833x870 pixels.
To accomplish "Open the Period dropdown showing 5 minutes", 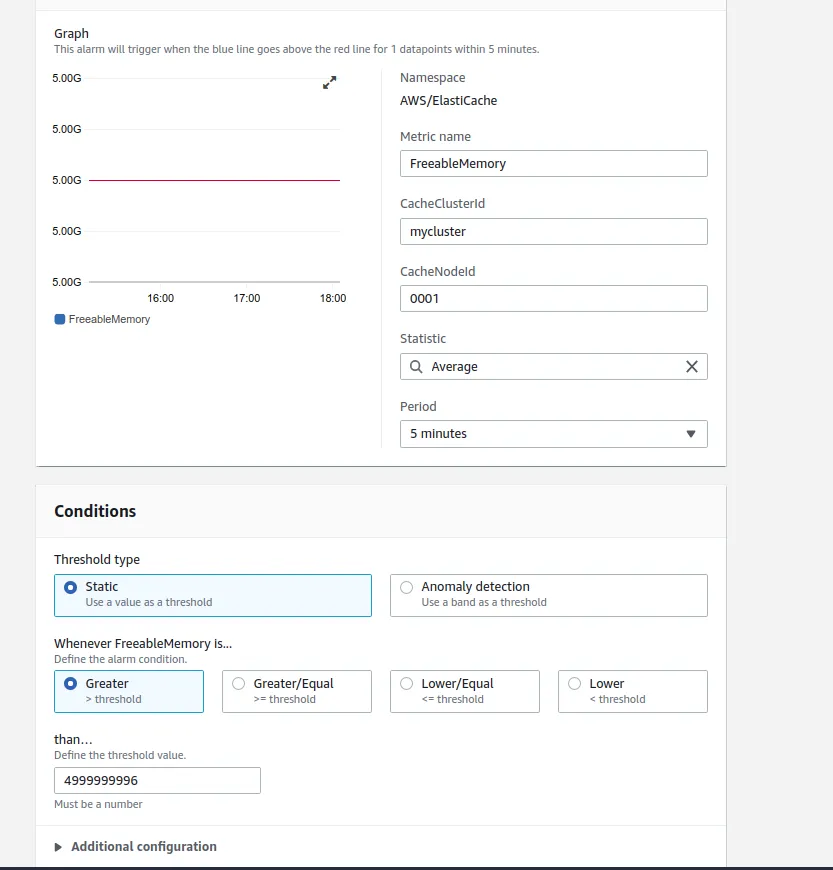I will click(x=553, y=434).
